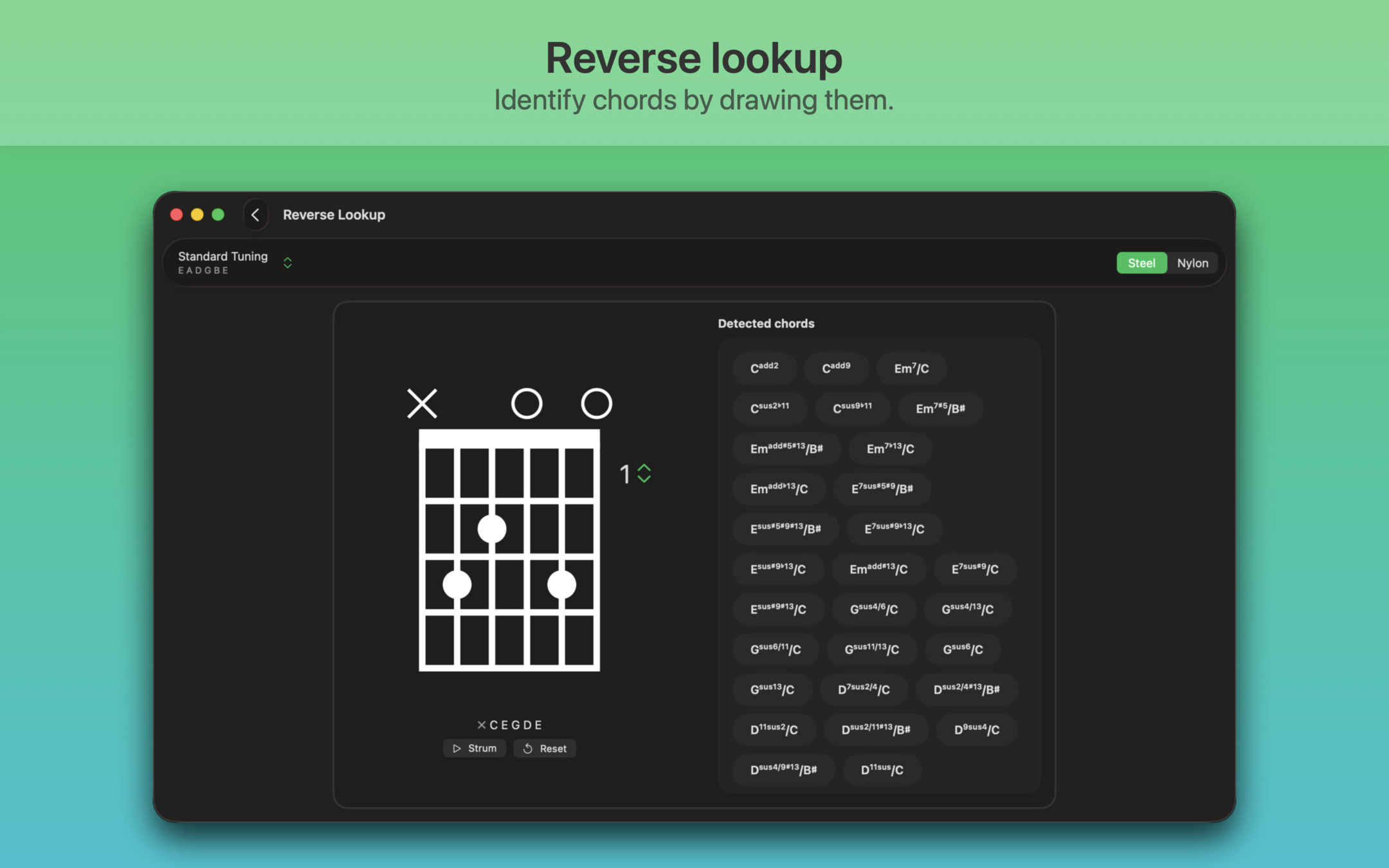Screen dimensions: 1389x868
Task: Select the Emadd#5#13/B# chord chip
Action: [786, 449]
